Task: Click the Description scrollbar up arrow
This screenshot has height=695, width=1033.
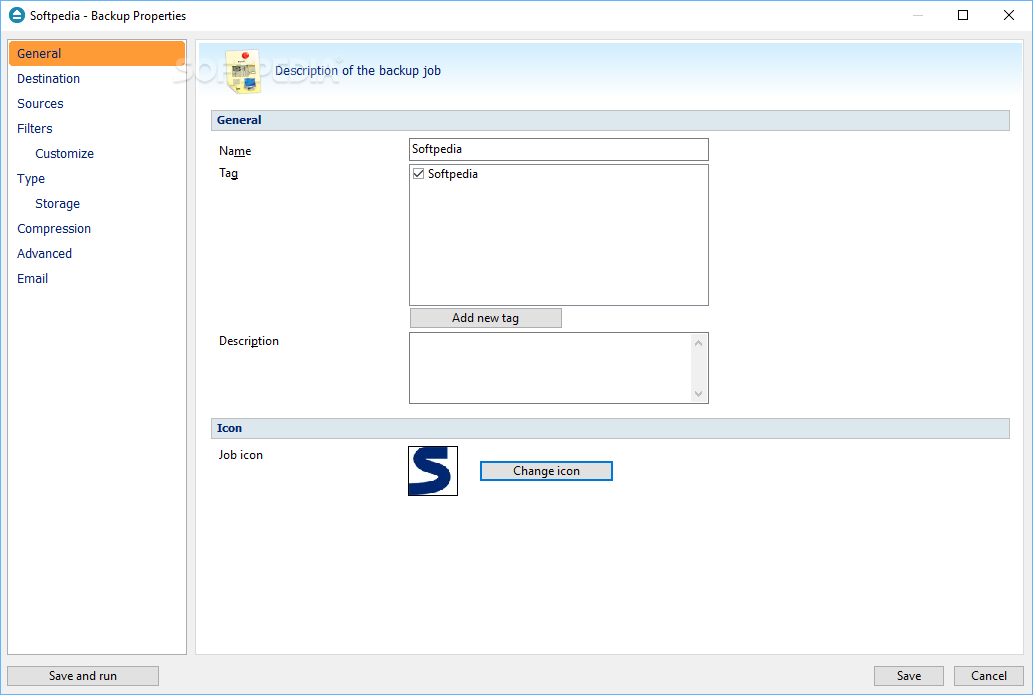Action: pyautogui.click(x=698, y=343)
